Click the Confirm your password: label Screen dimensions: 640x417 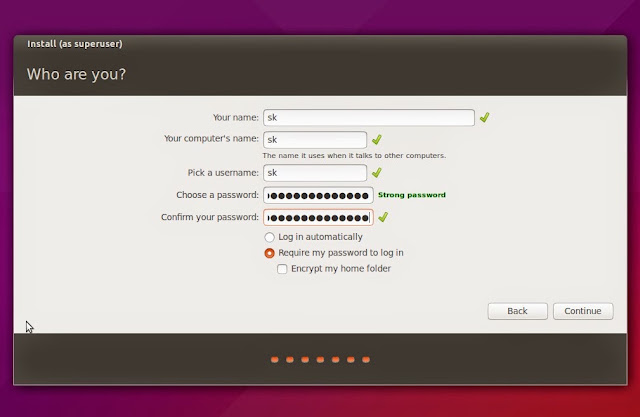(210, 217)
